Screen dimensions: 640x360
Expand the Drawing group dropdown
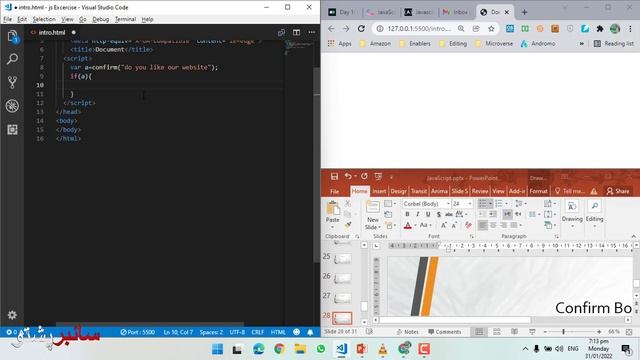point(572,226)
